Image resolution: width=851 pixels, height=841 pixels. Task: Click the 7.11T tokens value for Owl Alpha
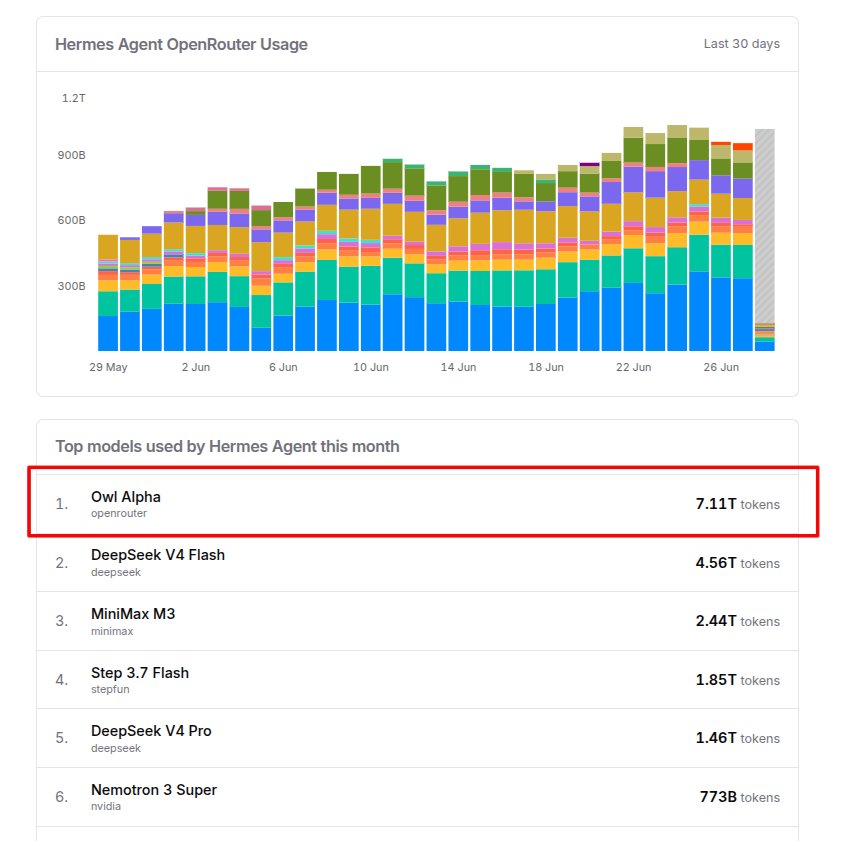[738, 504]
